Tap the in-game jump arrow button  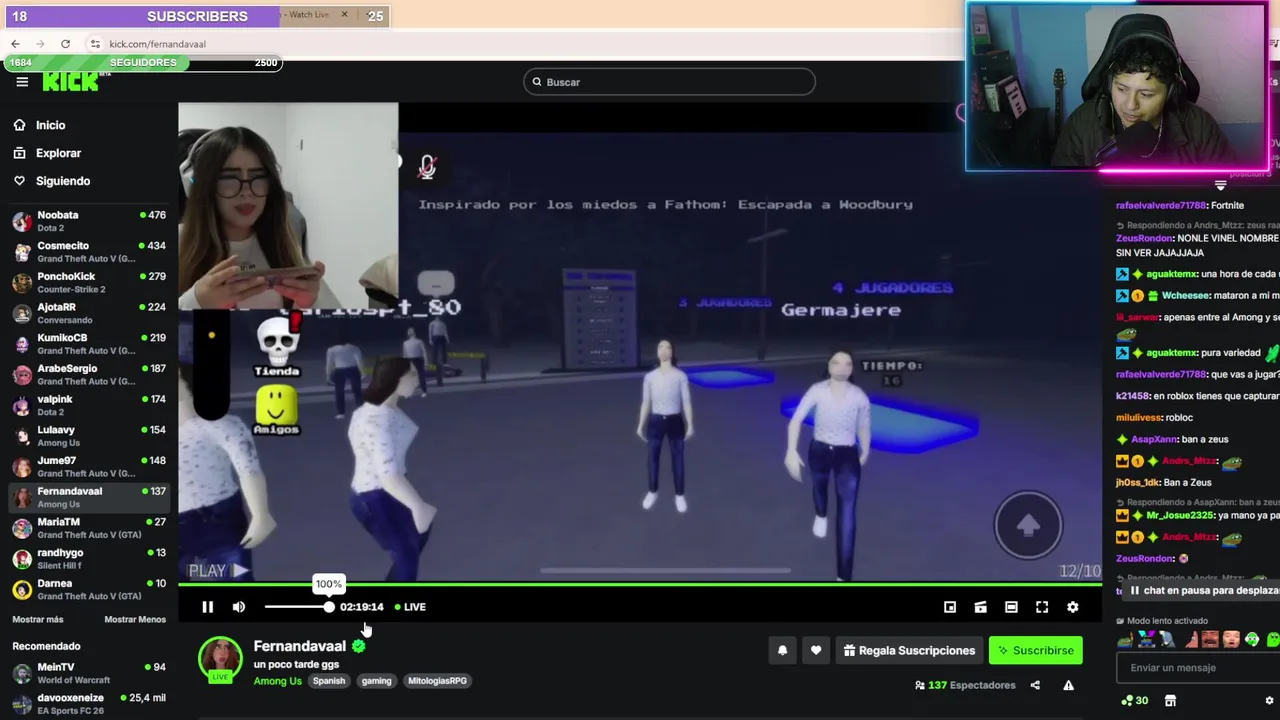1028,525
